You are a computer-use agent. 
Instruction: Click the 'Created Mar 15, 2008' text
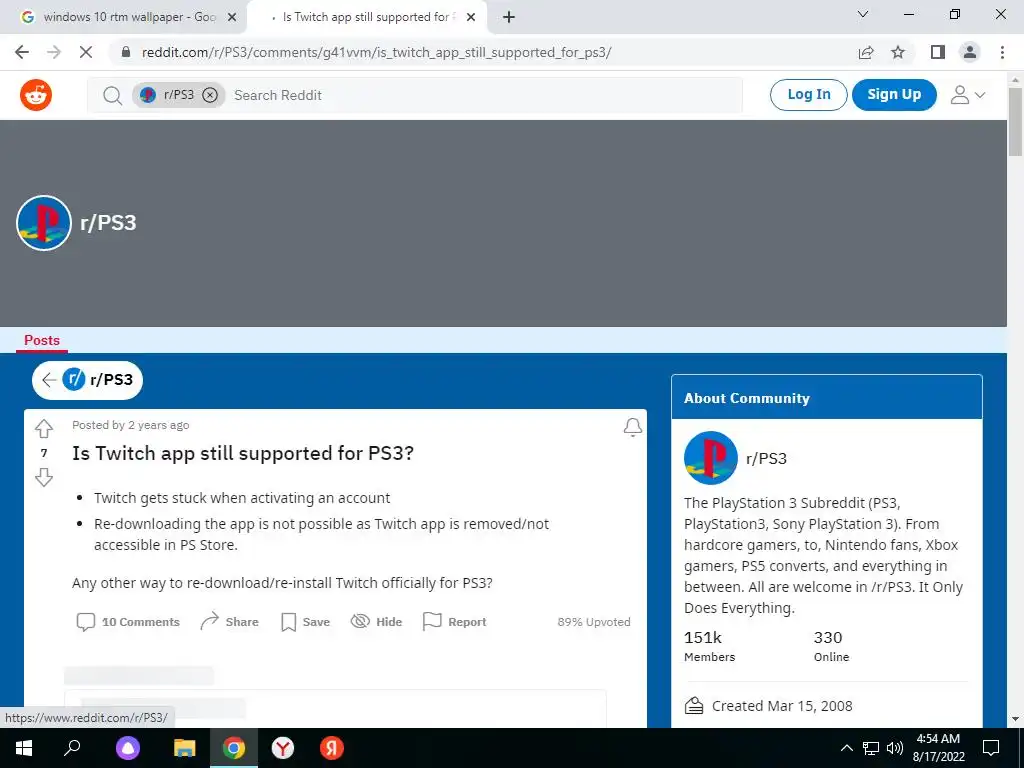(782, 706)
